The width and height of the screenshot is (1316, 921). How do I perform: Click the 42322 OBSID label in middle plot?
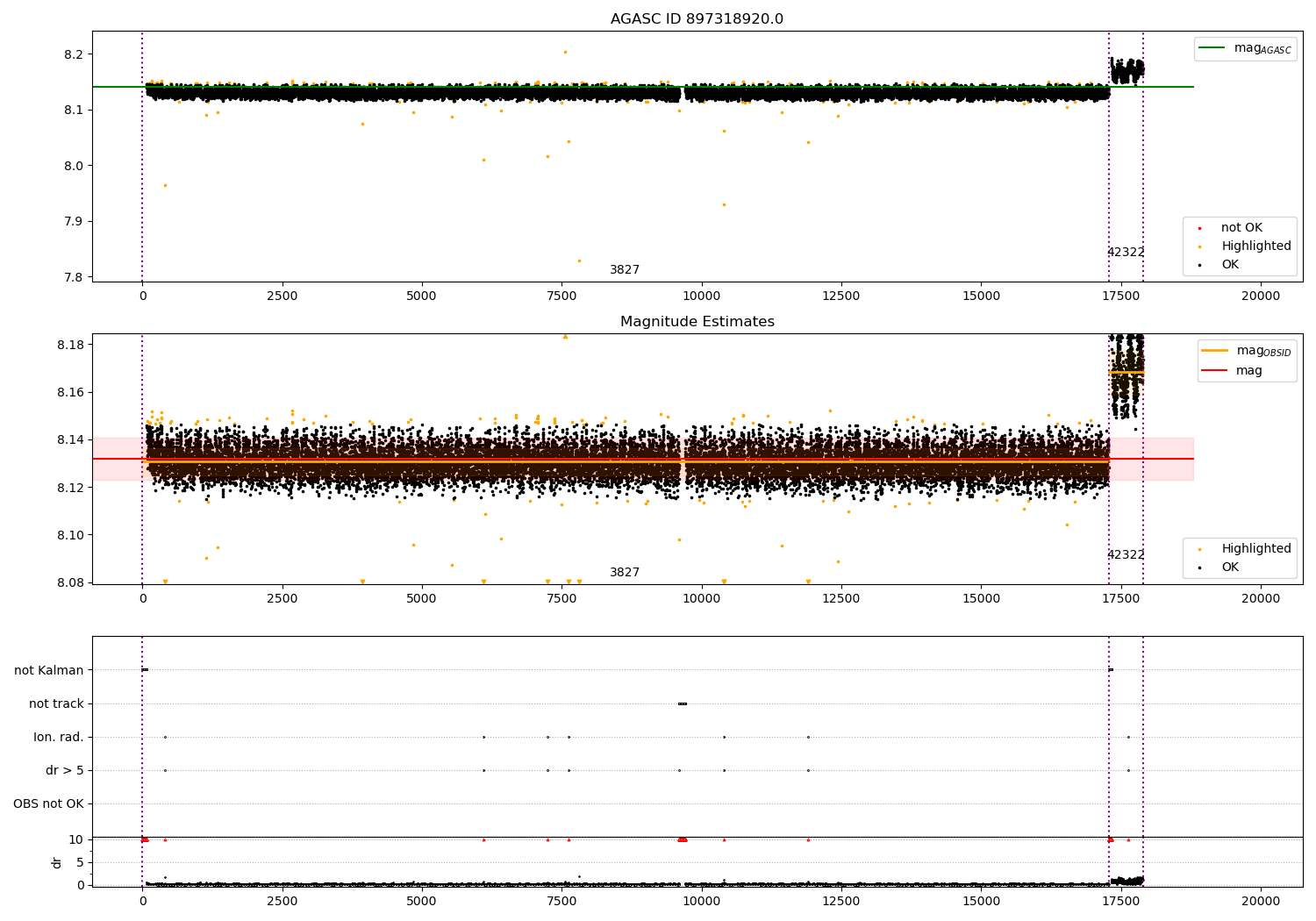pos(1126,555)
